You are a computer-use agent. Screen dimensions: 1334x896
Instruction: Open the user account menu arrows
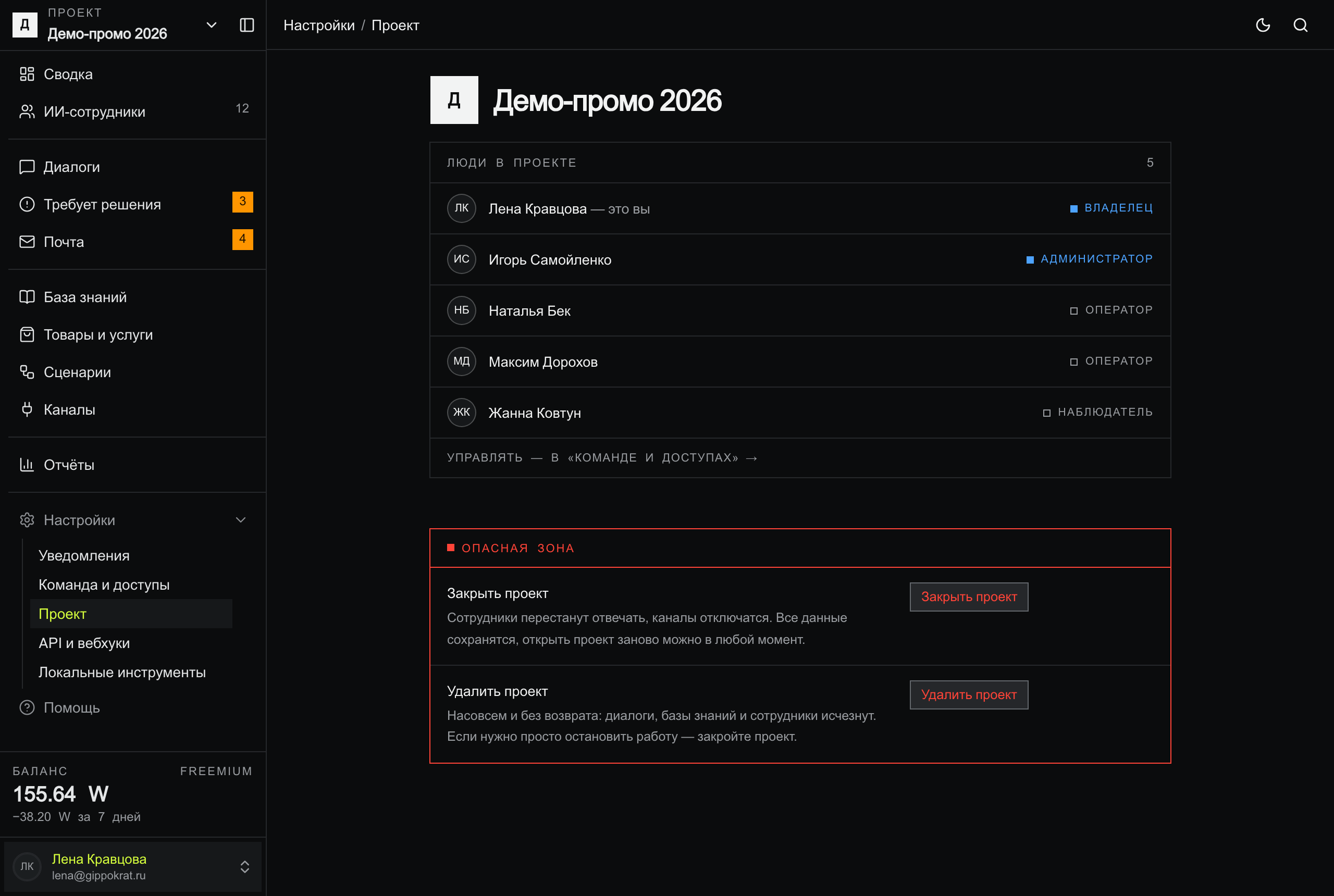point(244,867)
